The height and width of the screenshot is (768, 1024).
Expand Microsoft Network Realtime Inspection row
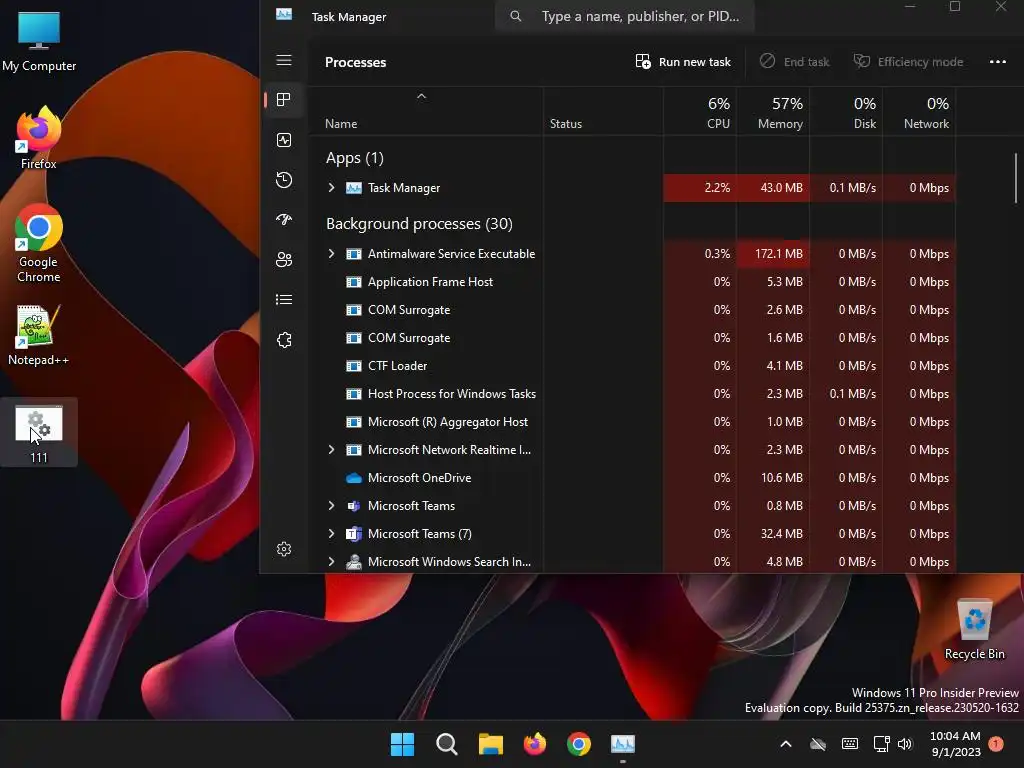(331, 449)
